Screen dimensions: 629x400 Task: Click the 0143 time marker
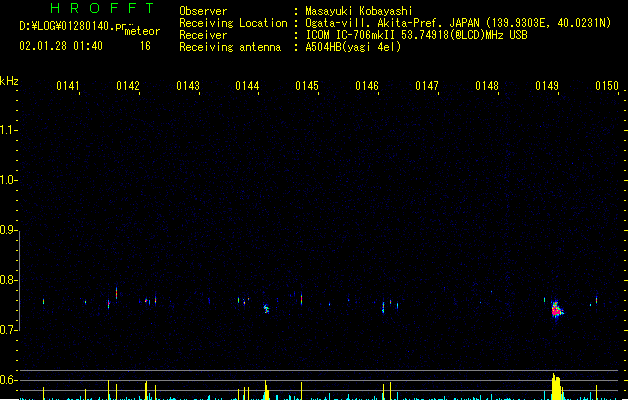(188, 86)
